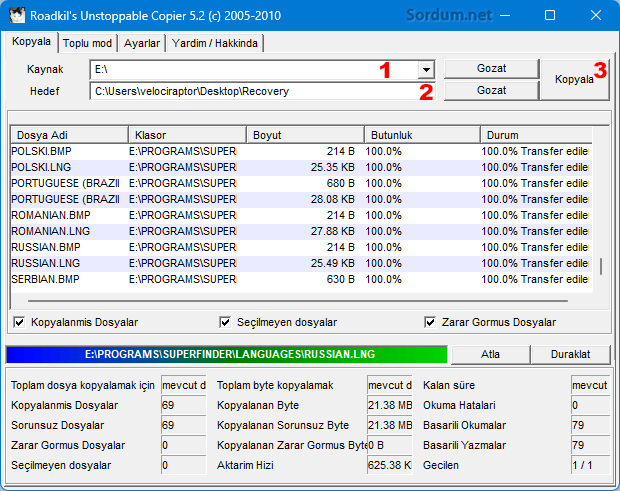This screenshot has width=620, height=491.
Task: Click the horizontal scrollbar under file list
Action: pos(298,301)
